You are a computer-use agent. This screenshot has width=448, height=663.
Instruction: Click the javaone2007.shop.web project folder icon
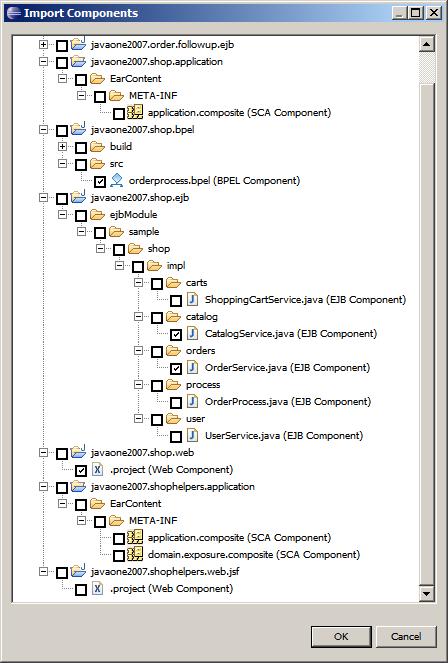click(x=79, y=452)
